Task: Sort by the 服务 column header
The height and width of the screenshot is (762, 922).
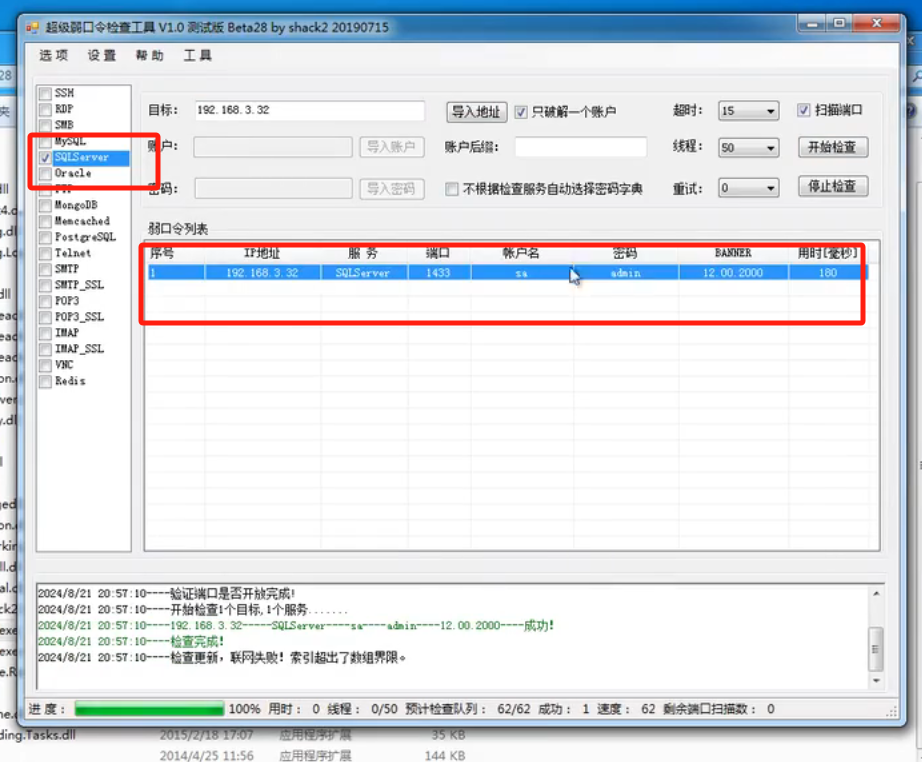Action: coord(364,253)
